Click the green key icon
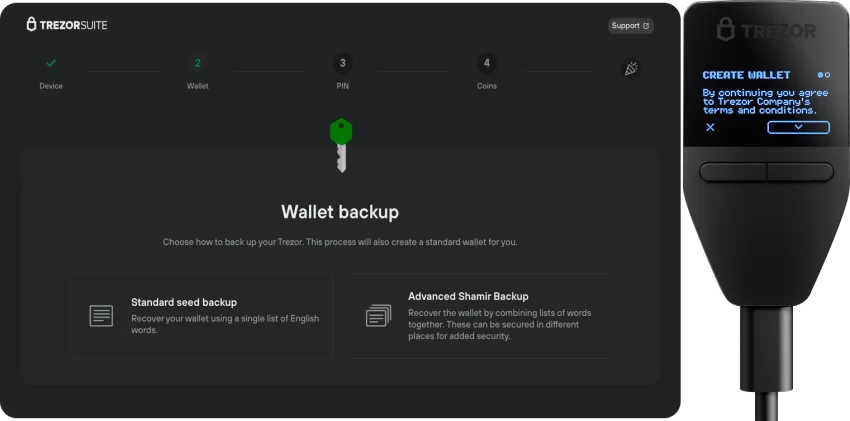Image resolution: width=850 pixels, height=421 pixels. pyautogui.click(x=341, y=144)
